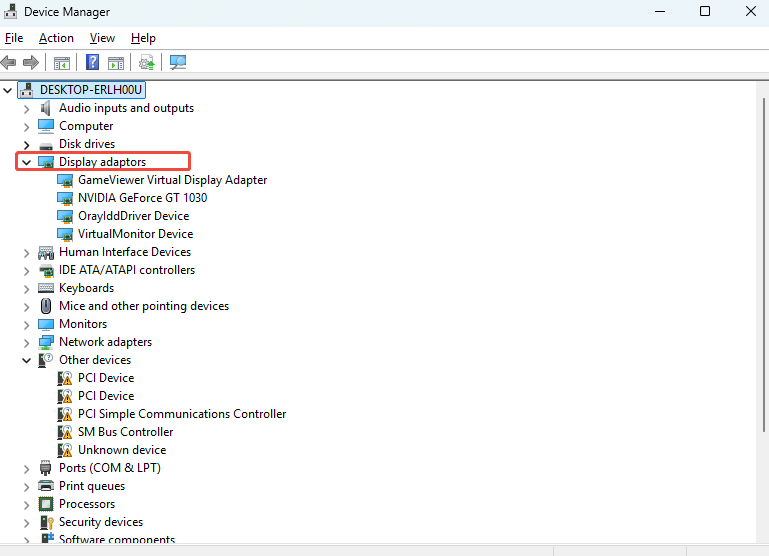
Task: Open the View menu
Action: tap(102, 38)
